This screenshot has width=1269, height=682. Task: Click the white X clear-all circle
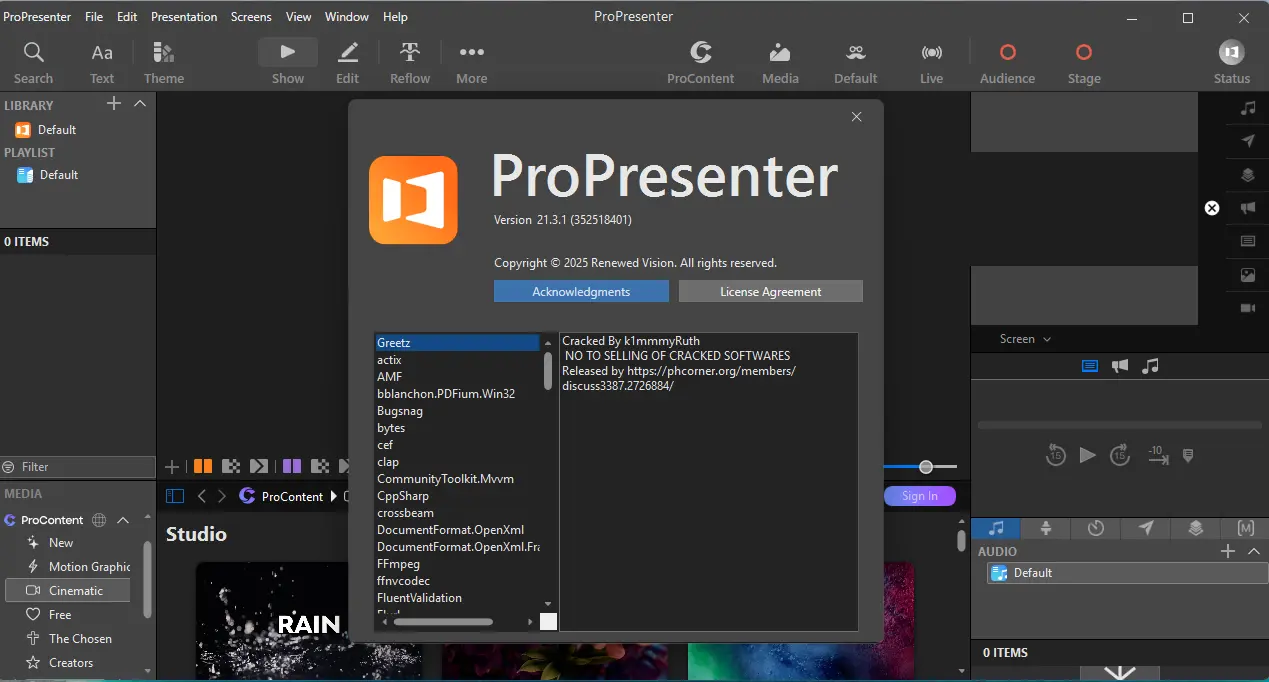pyautogui.click(x=1212, y=208)
